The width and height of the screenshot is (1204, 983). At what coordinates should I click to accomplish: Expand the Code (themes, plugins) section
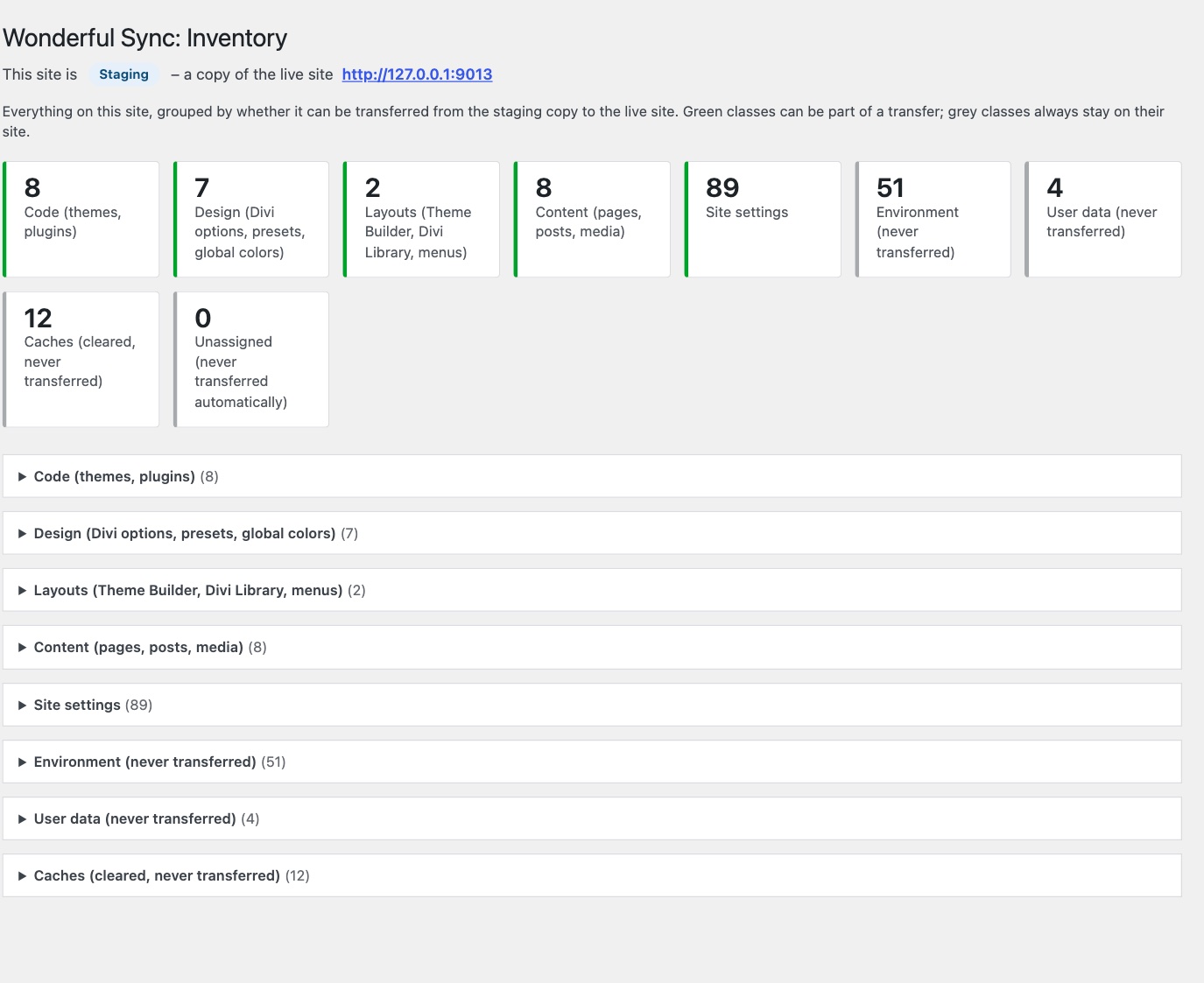pos(592,476)
